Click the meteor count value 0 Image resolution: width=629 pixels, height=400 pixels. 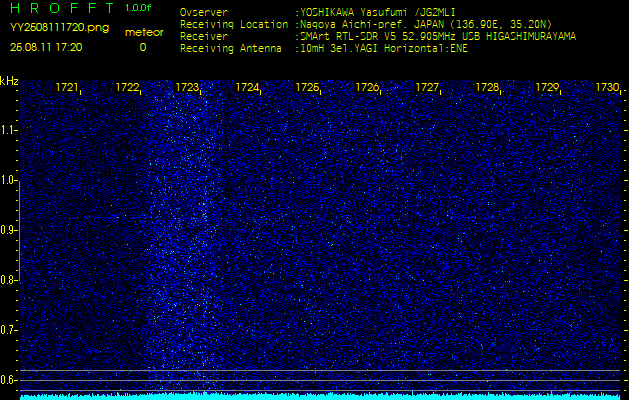pos(143,47)
